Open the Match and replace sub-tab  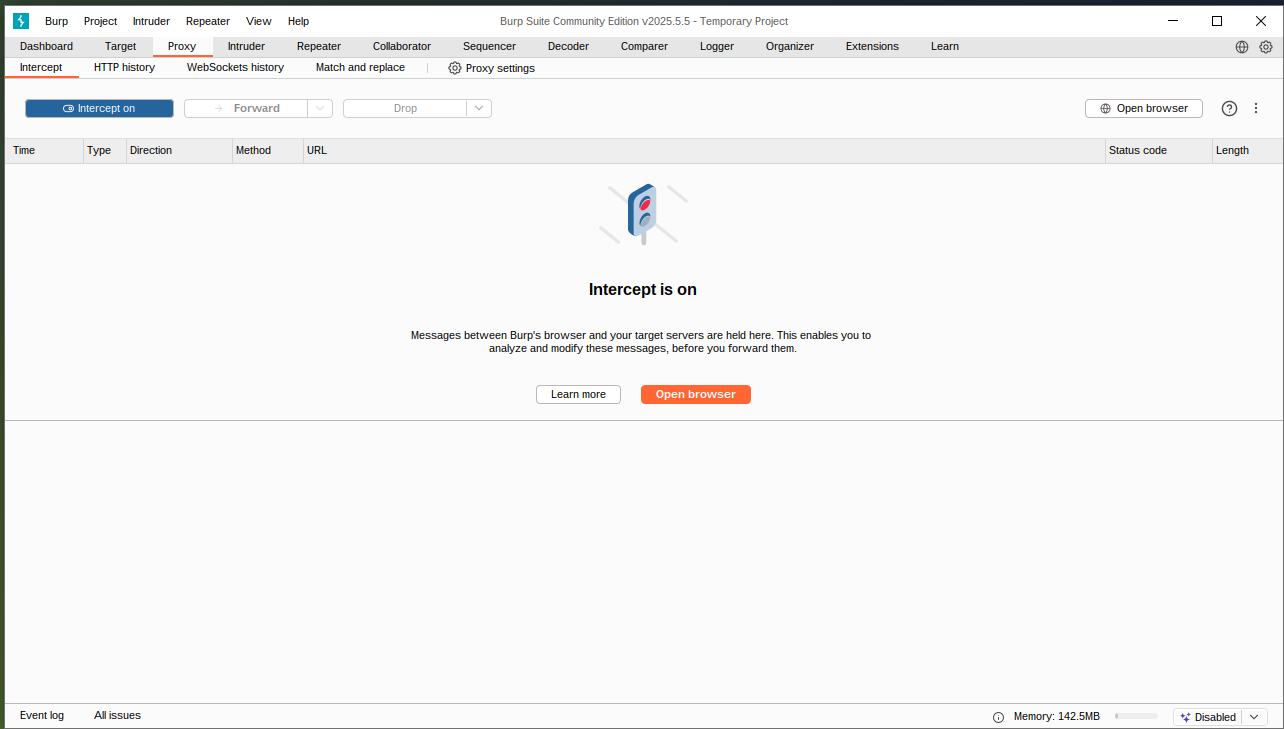click(360, 68)
